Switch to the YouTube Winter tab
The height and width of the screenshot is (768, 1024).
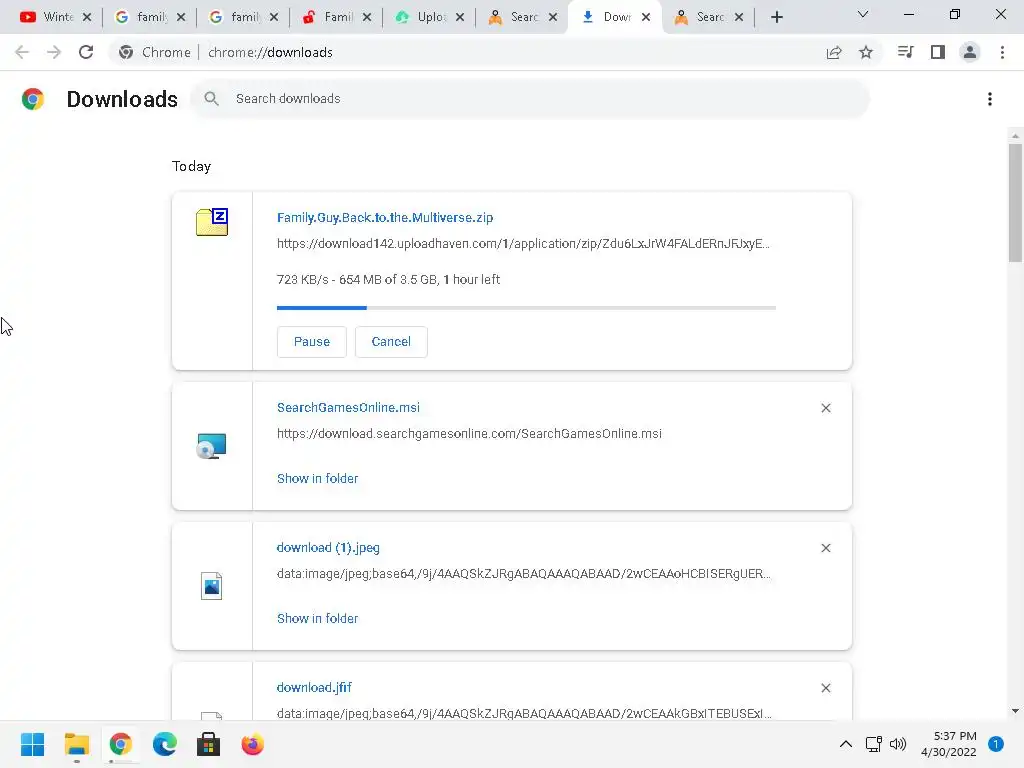tap(49, 17)
